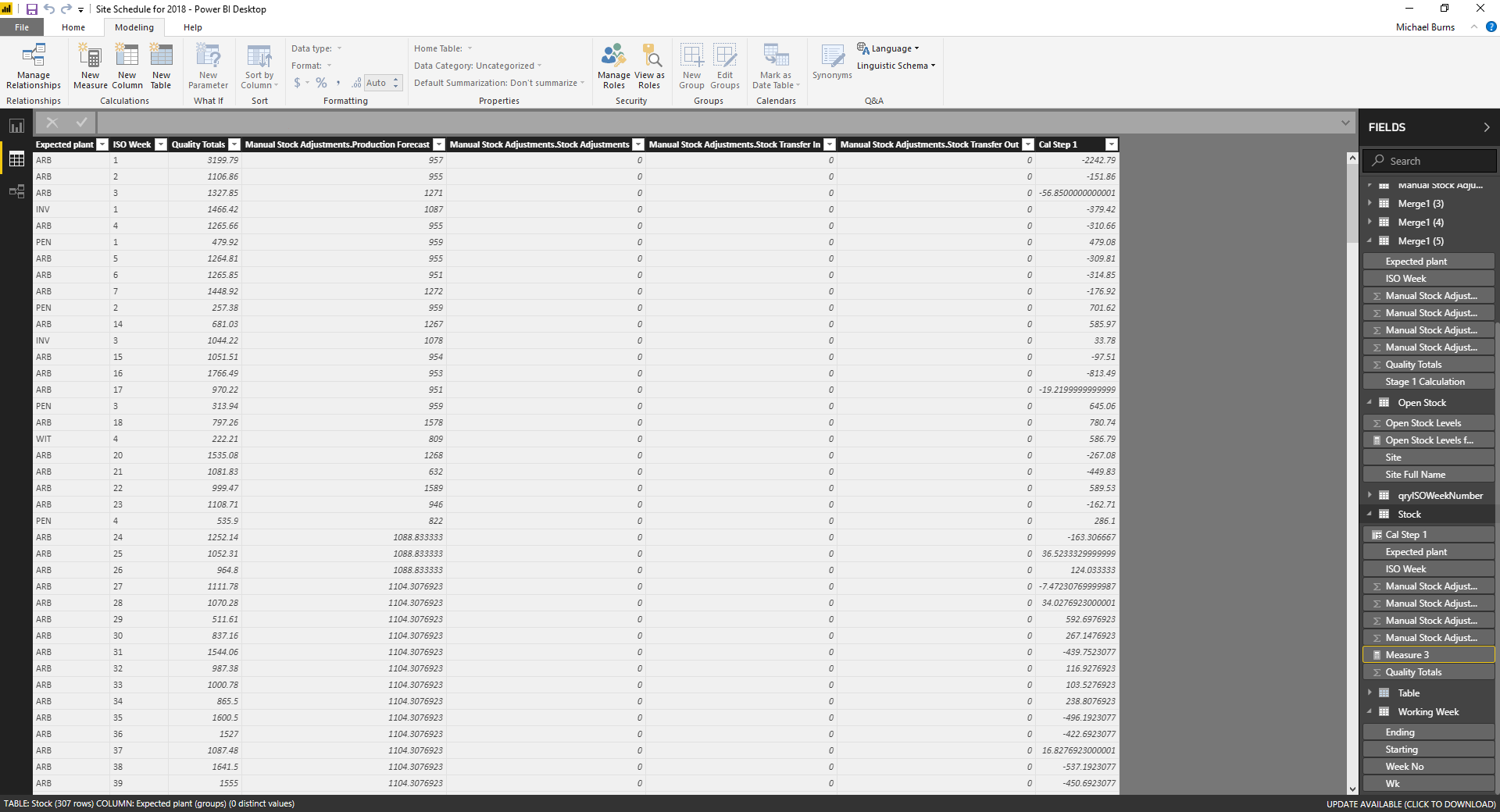Click the Save icon in title bar
Screen dimensions: 1500x812
point(32,9)
